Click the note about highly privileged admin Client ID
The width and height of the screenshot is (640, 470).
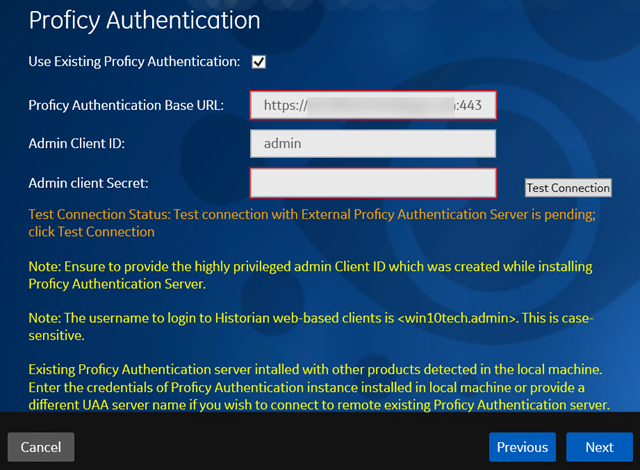tap(310, 275)
